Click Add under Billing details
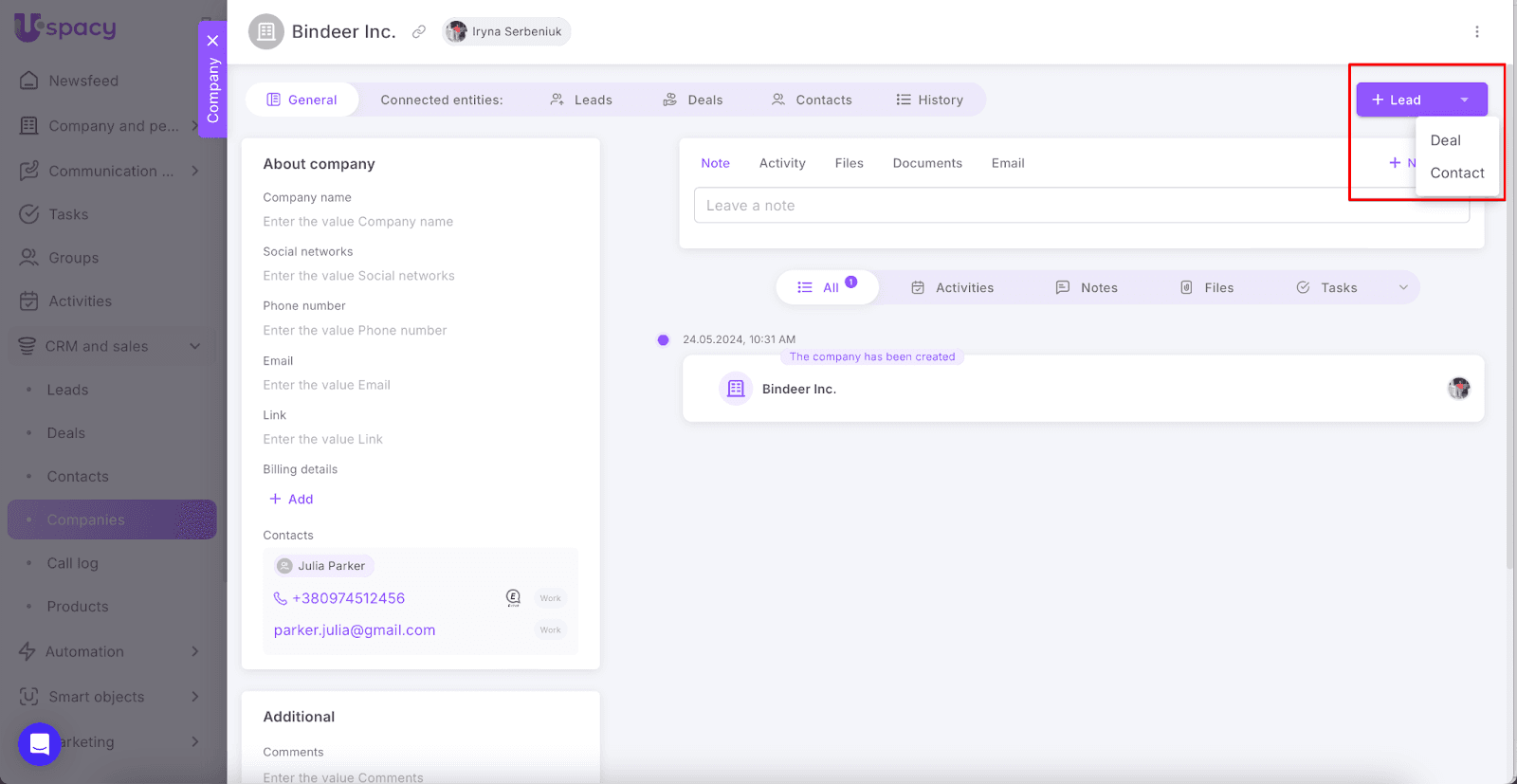Image resolution: width=1517 pixels, height=784 pixels. pos(291,500)
